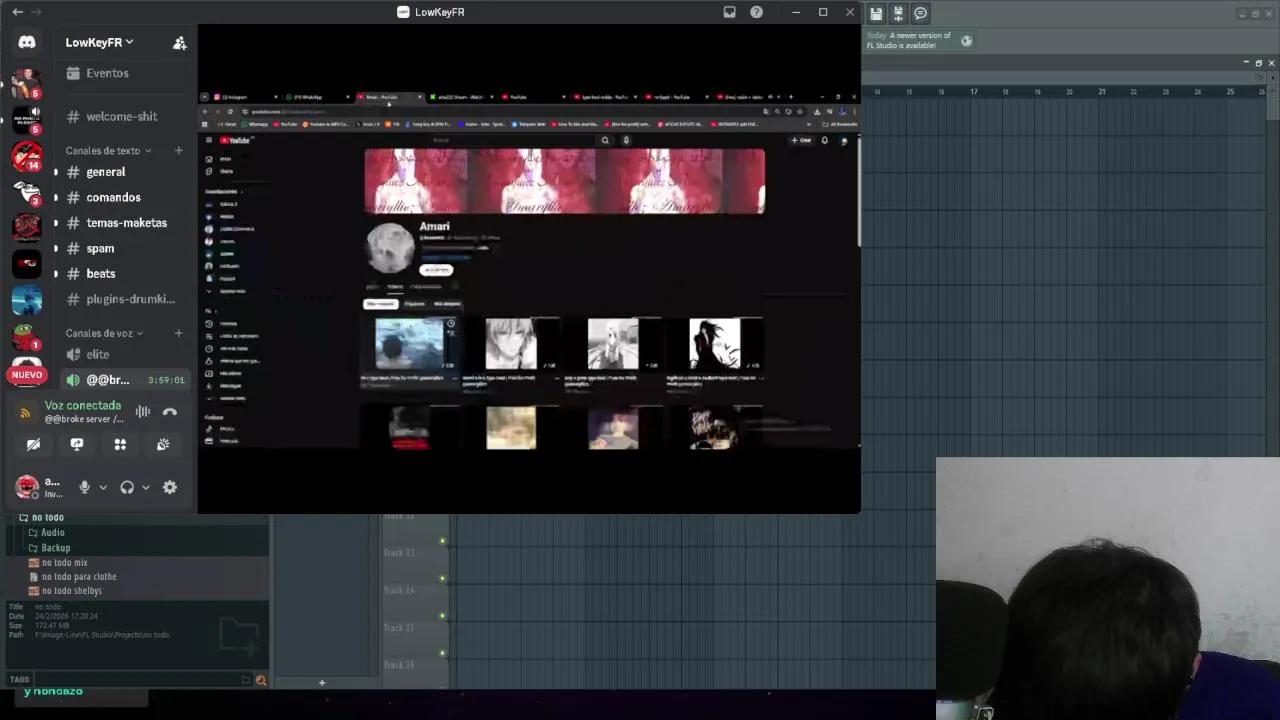Open own user avatar profile panel
Image resolution: width=1280 pixels, height=720 pixels.
click(x=27, y=487)
